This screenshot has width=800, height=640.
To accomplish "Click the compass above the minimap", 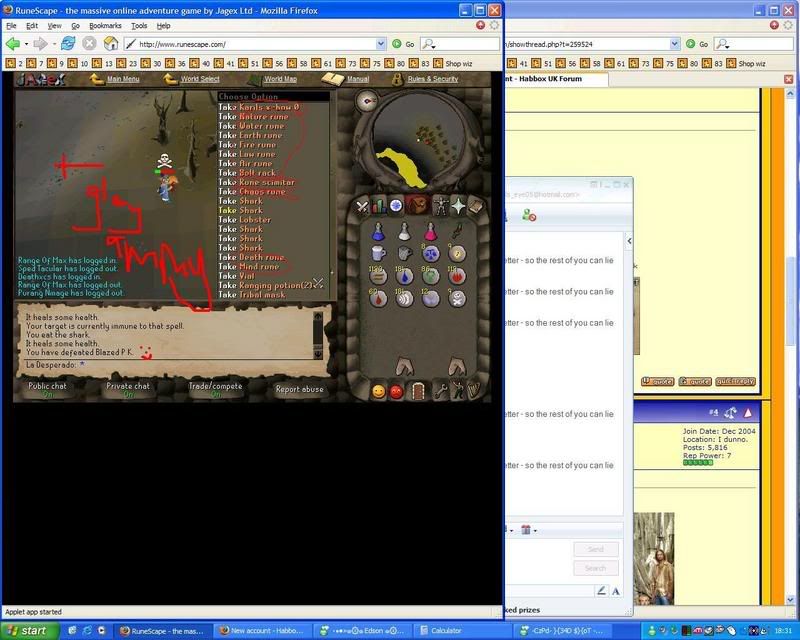I will pos(366,101).
